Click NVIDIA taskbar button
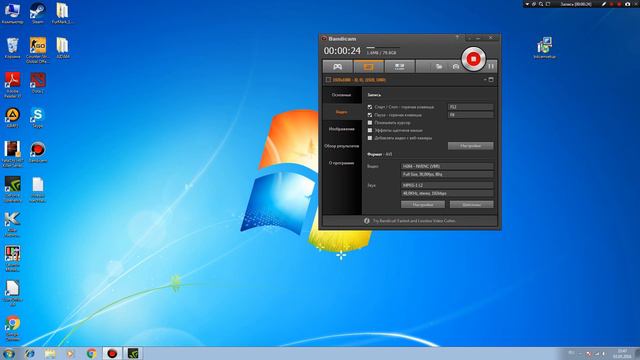 pyautogui.click(x=133, y=353)
